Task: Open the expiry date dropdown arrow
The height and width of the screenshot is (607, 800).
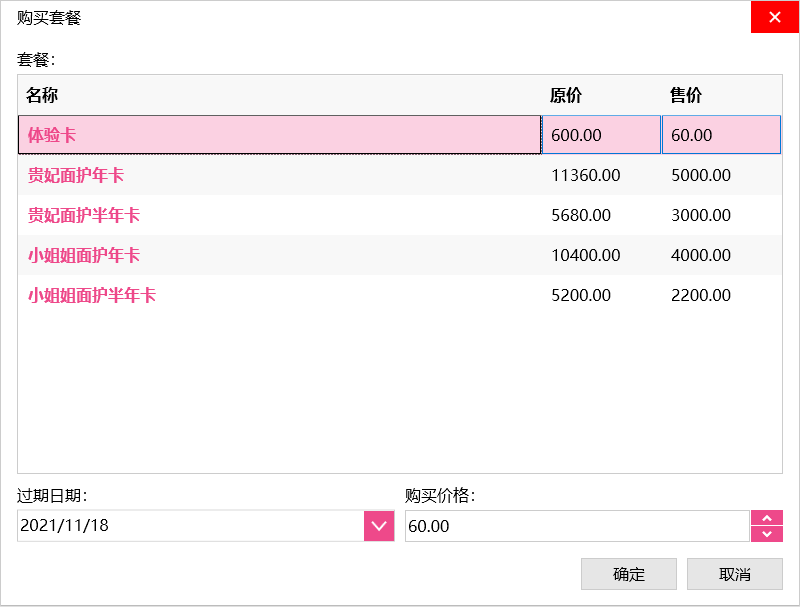Action: (x=378, y=526)
